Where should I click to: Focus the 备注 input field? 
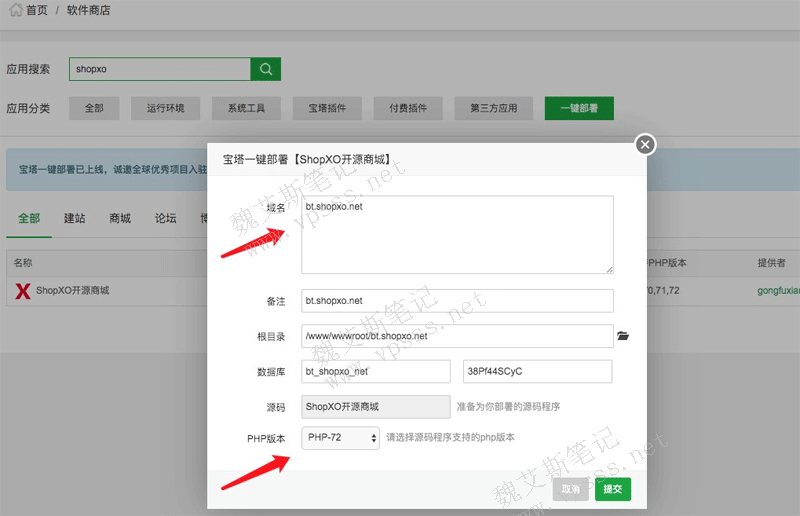pos(457,301)
